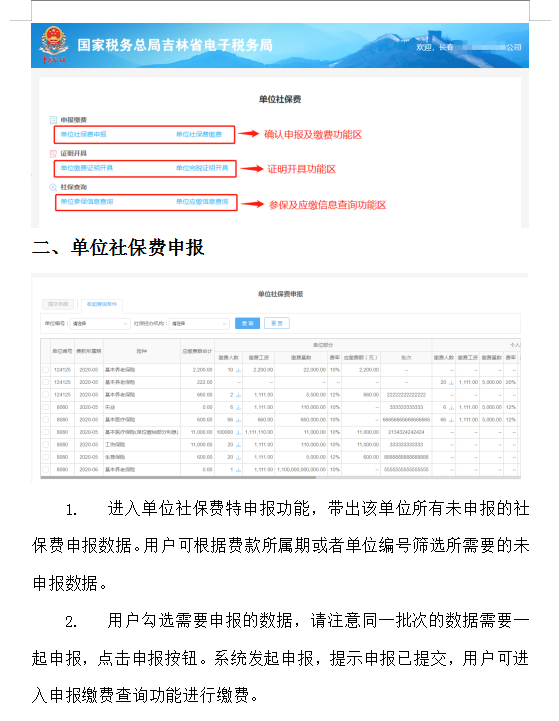This screenshot has width=559, height=721.
Task: Click batch cell 22222222222222
Action: pyautogui.click(x=406, y=395)
